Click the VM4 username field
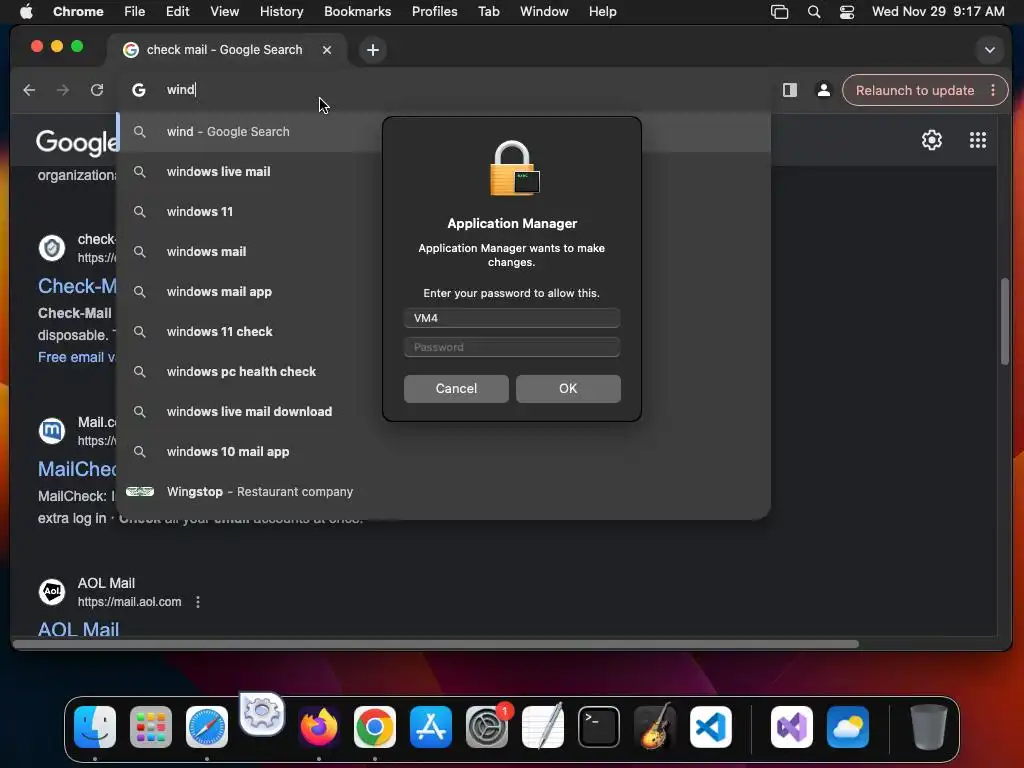The width and height of the screenshot is (1024, 768). point(512,318)
